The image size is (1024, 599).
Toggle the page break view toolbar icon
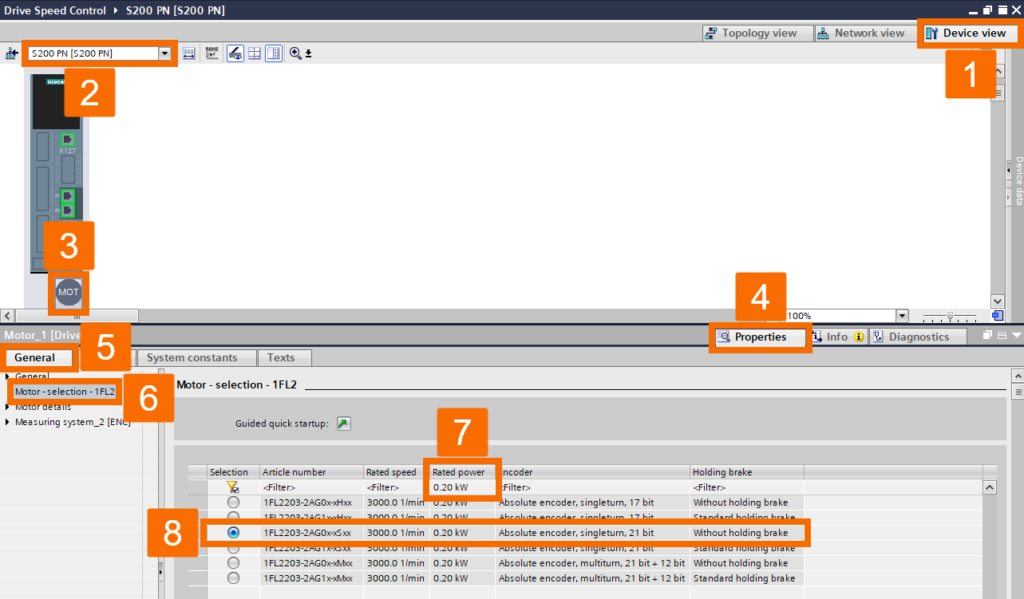click(x=274, y=54)
